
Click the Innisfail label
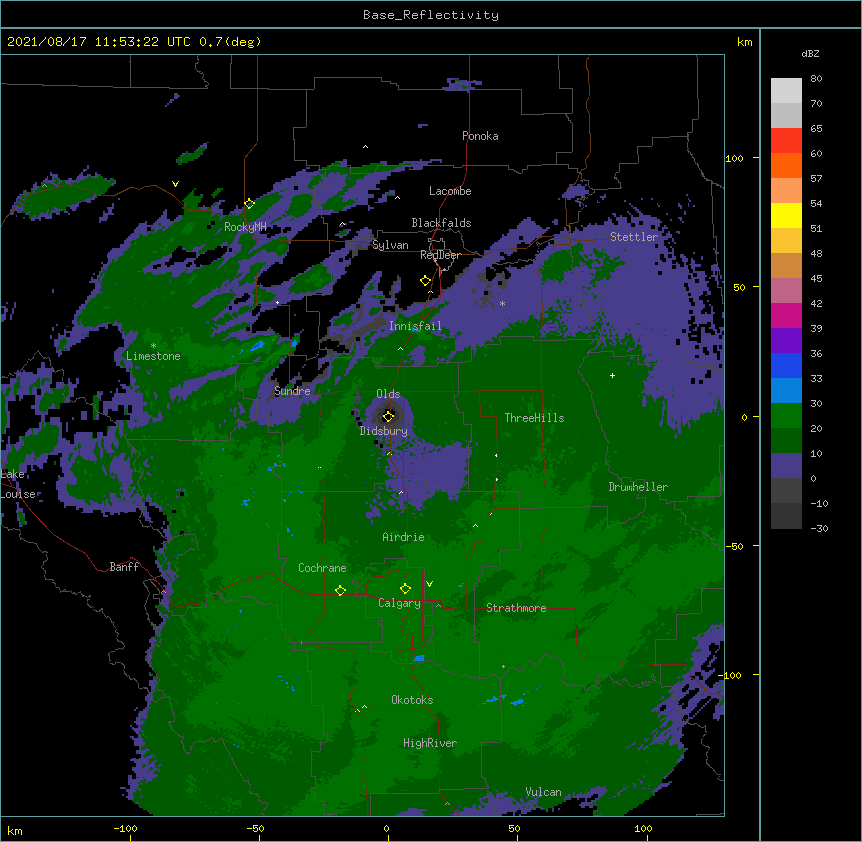click(415, 326)
